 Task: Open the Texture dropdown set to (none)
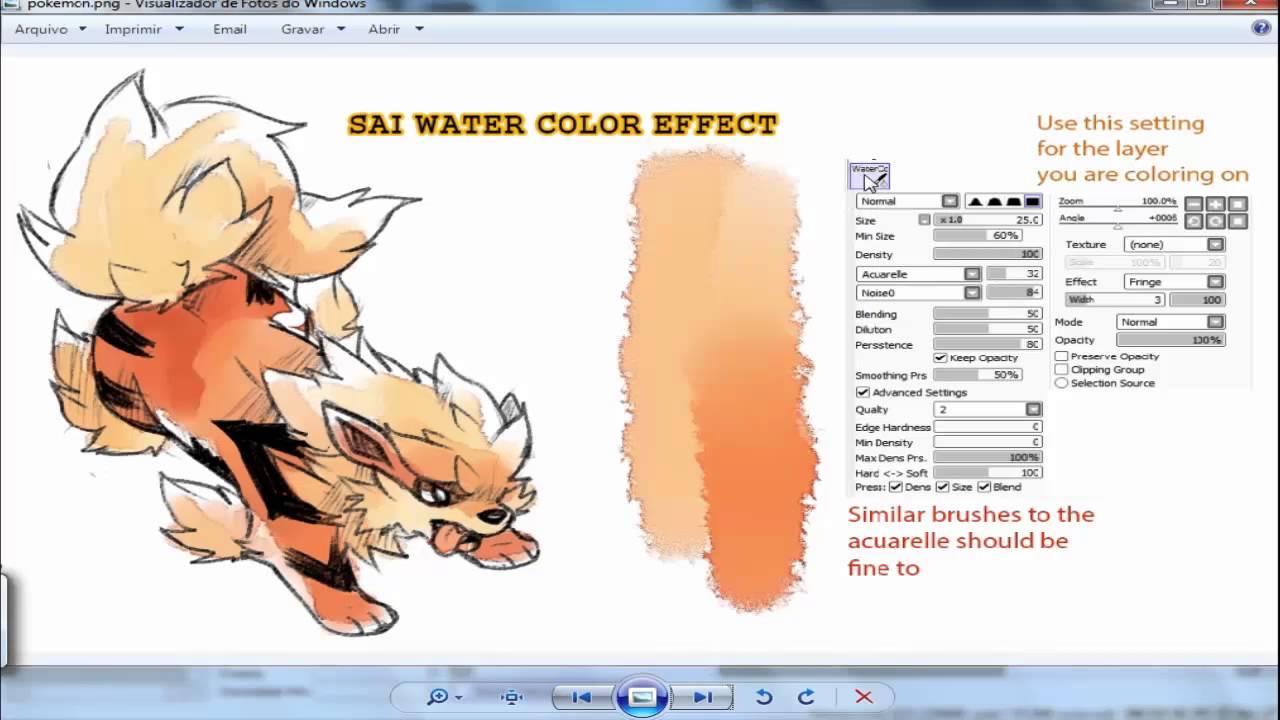(x=1214, y=244)
